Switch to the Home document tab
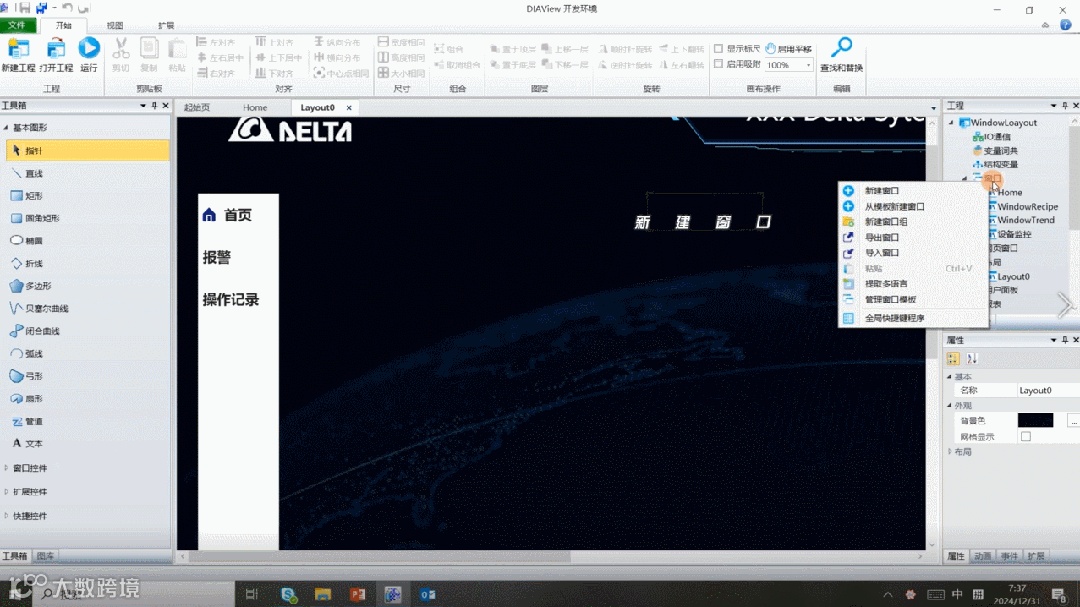The height and width of the screenshot is (607, 1080). click(x=255, y=107)
